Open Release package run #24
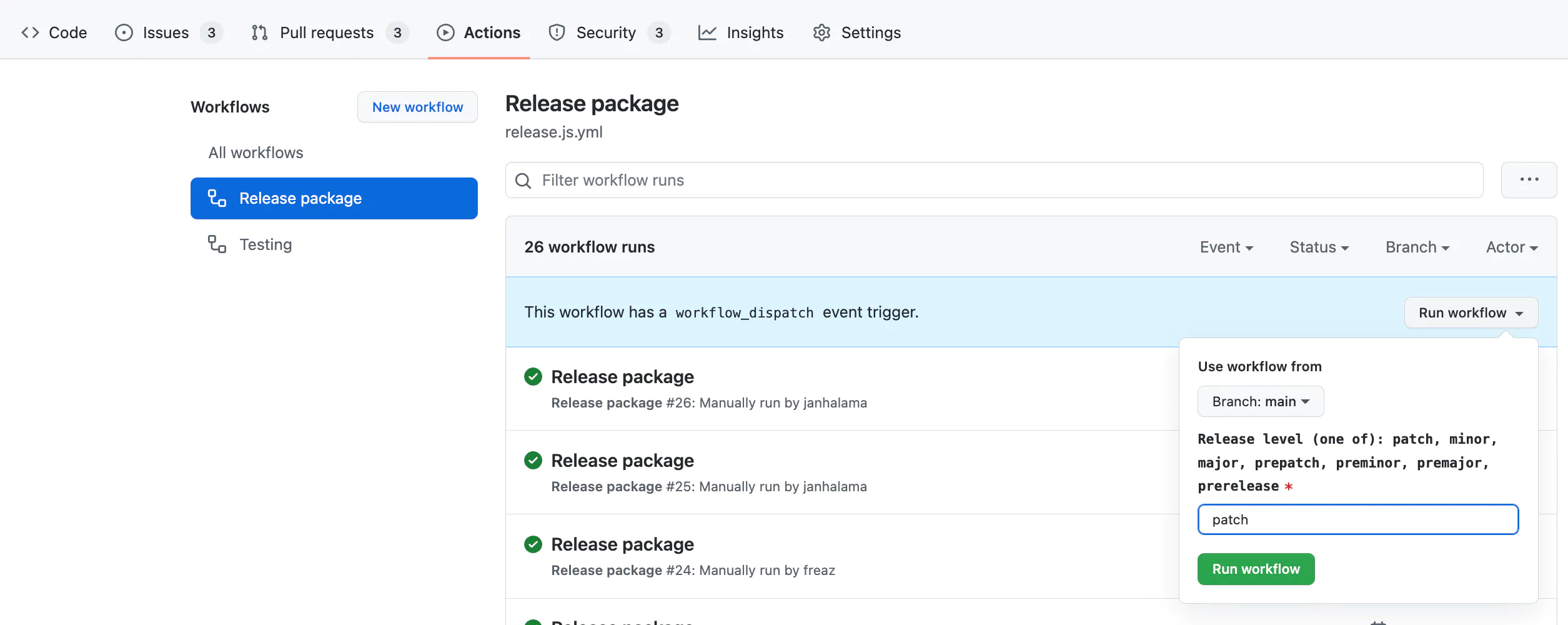 622,544
